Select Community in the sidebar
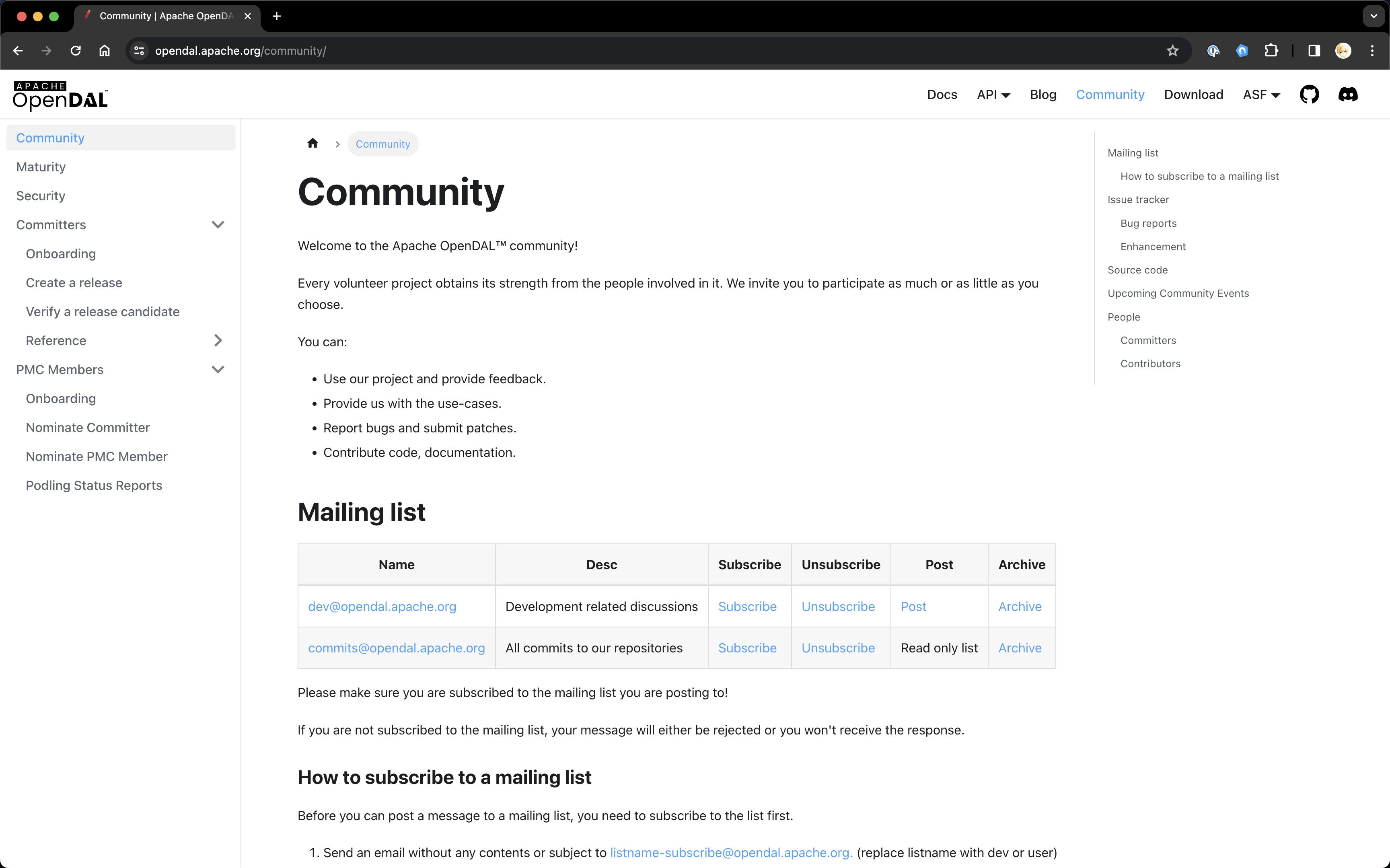The width and height of the screenshot is (1390, 868). [x=121, y=138]
